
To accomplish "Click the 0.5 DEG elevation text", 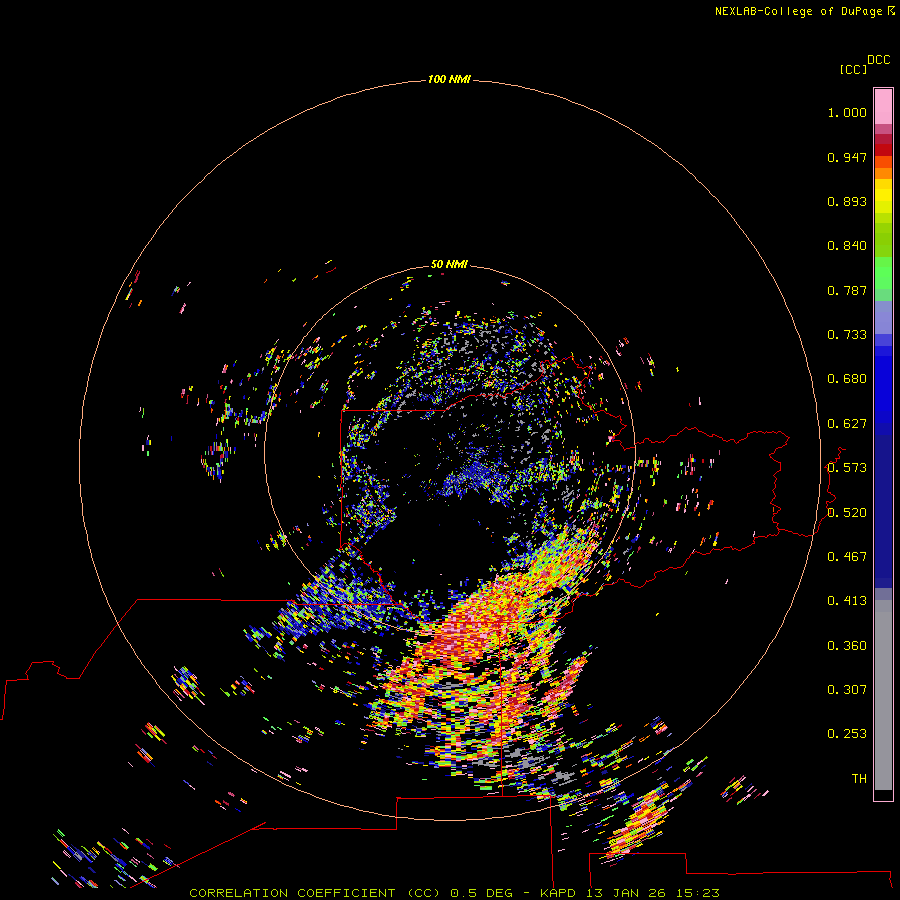I will [x=482, y=893].
